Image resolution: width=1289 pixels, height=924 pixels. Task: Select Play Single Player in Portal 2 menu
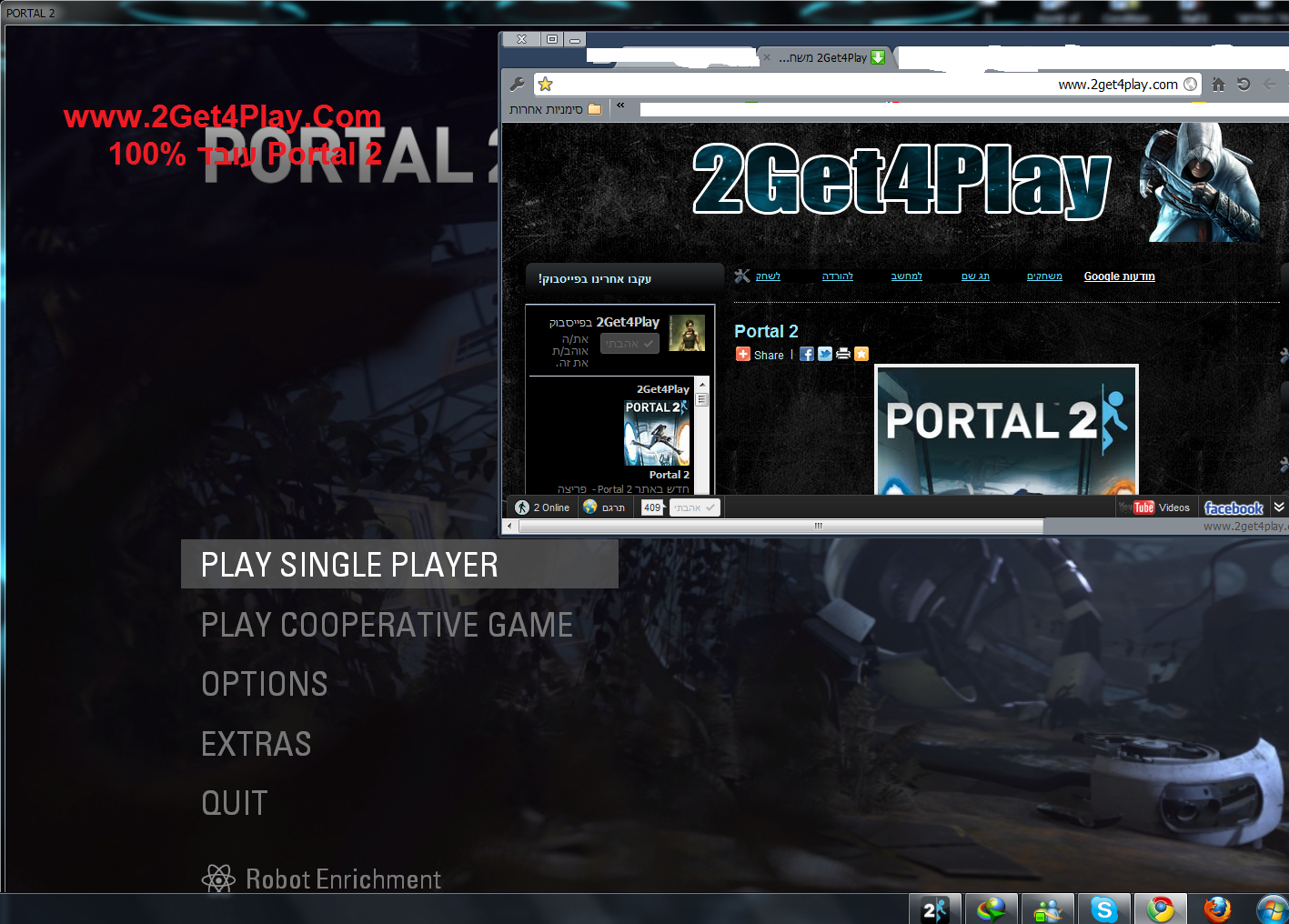tap(399, 564)
